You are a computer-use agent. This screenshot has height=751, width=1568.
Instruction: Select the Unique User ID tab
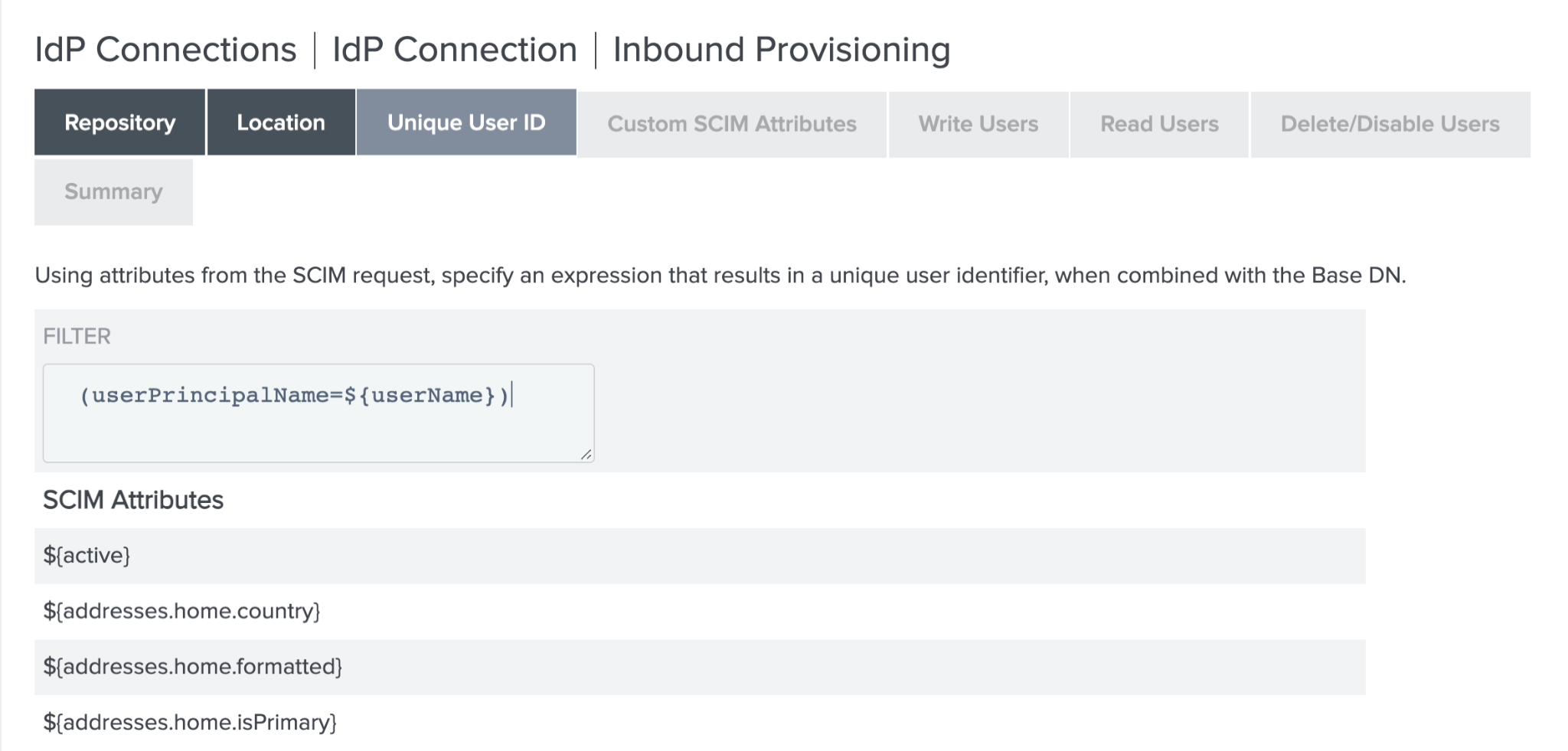466,122
